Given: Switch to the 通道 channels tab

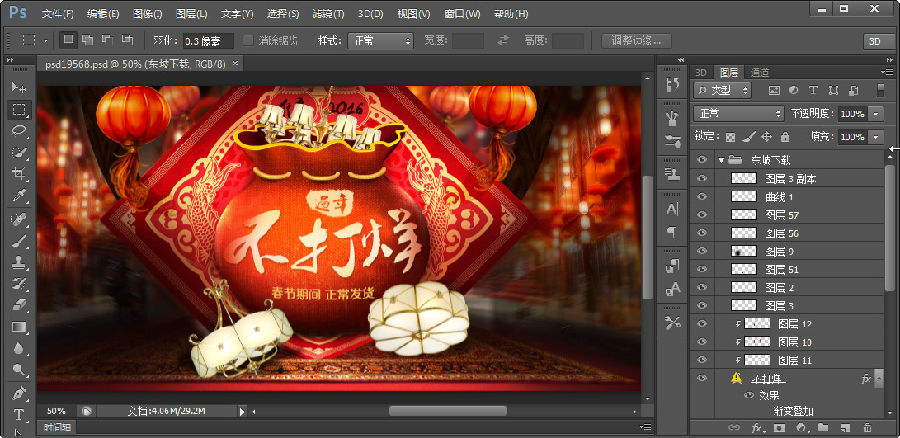Looking at the screenshot, I should [760, 72].
